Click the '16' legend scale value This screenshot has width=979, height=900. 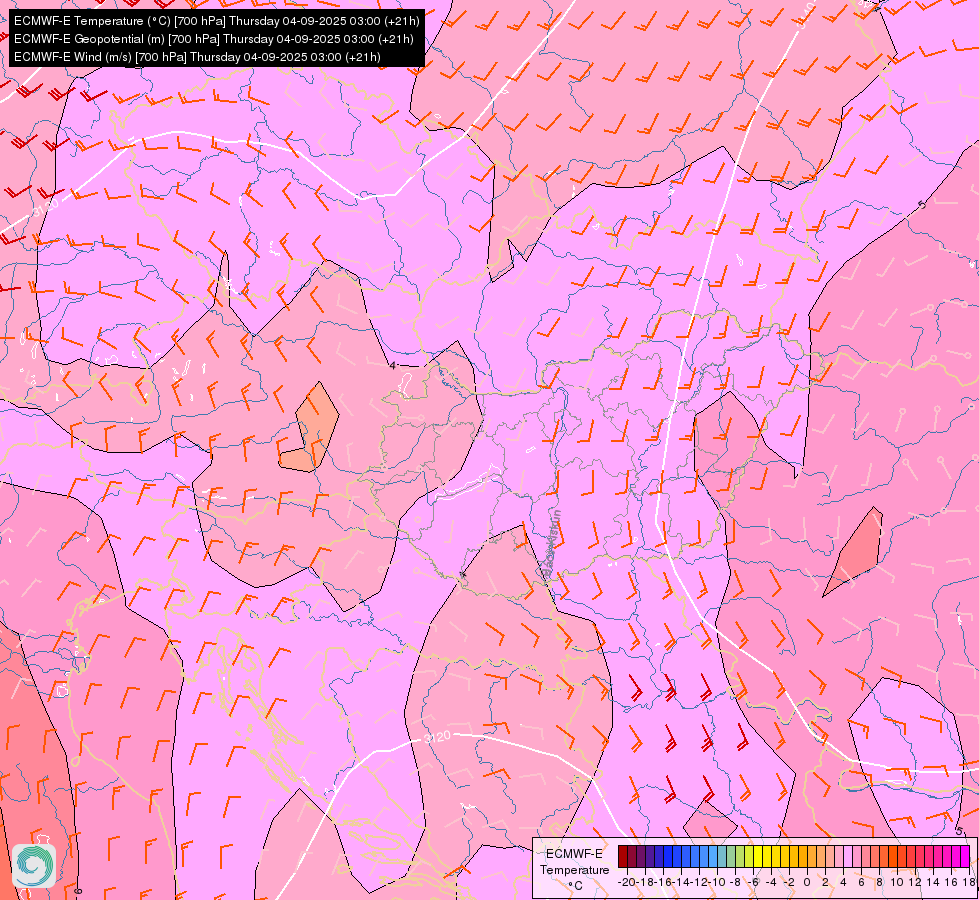(951, 882)
